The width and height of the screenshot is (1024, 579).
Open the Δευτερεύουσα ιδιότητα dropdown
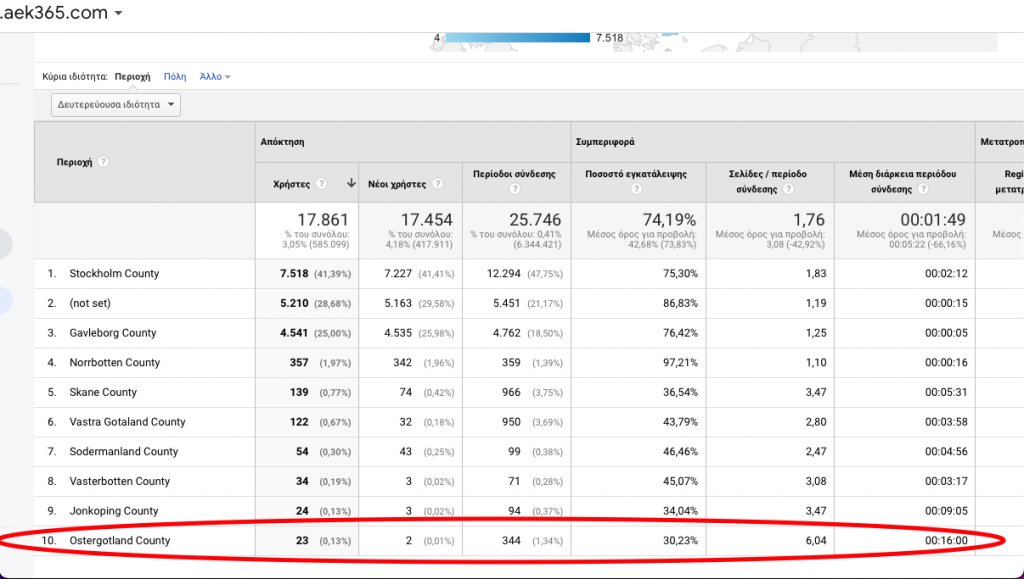click(x=116, y=104)
